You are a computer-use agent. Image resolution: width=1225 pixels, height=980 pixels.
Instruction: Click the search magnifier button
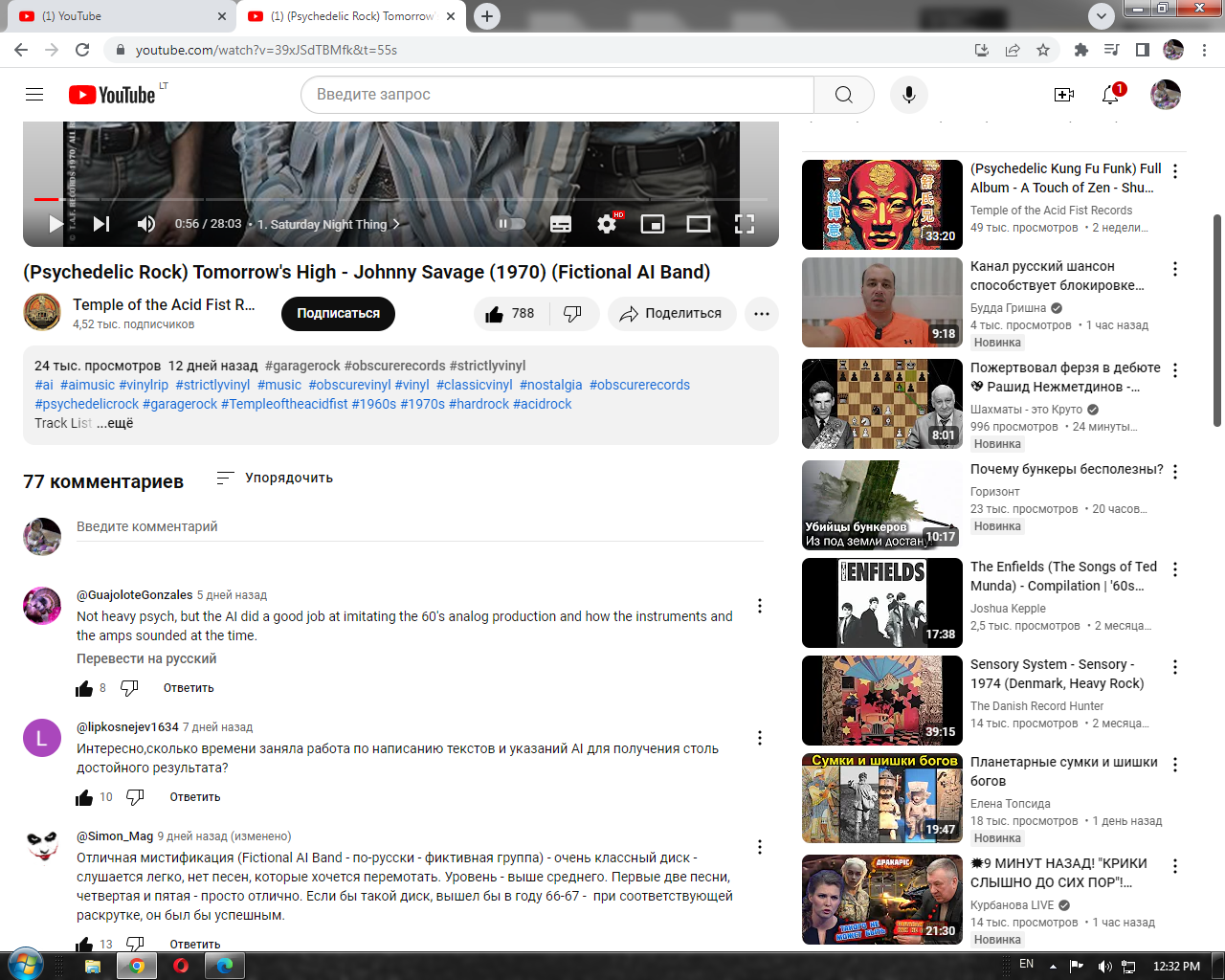pyautogui.click(x=844, y=94)
